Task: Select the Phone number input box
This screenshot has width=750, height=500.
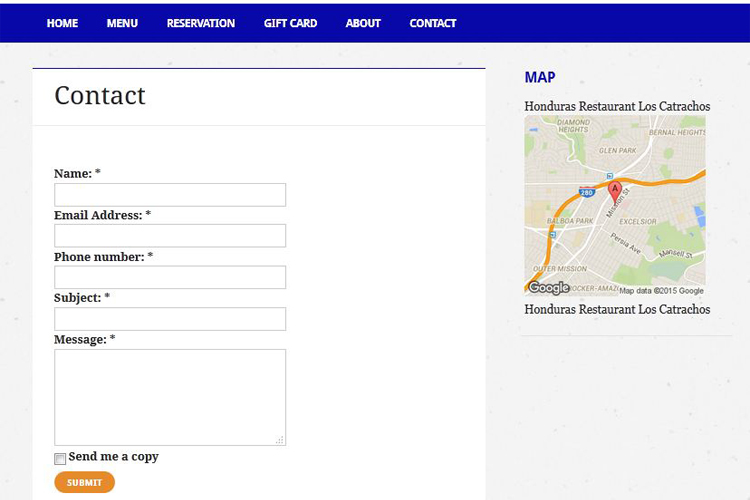Action: pyautogui.click(x=170, y=277)
